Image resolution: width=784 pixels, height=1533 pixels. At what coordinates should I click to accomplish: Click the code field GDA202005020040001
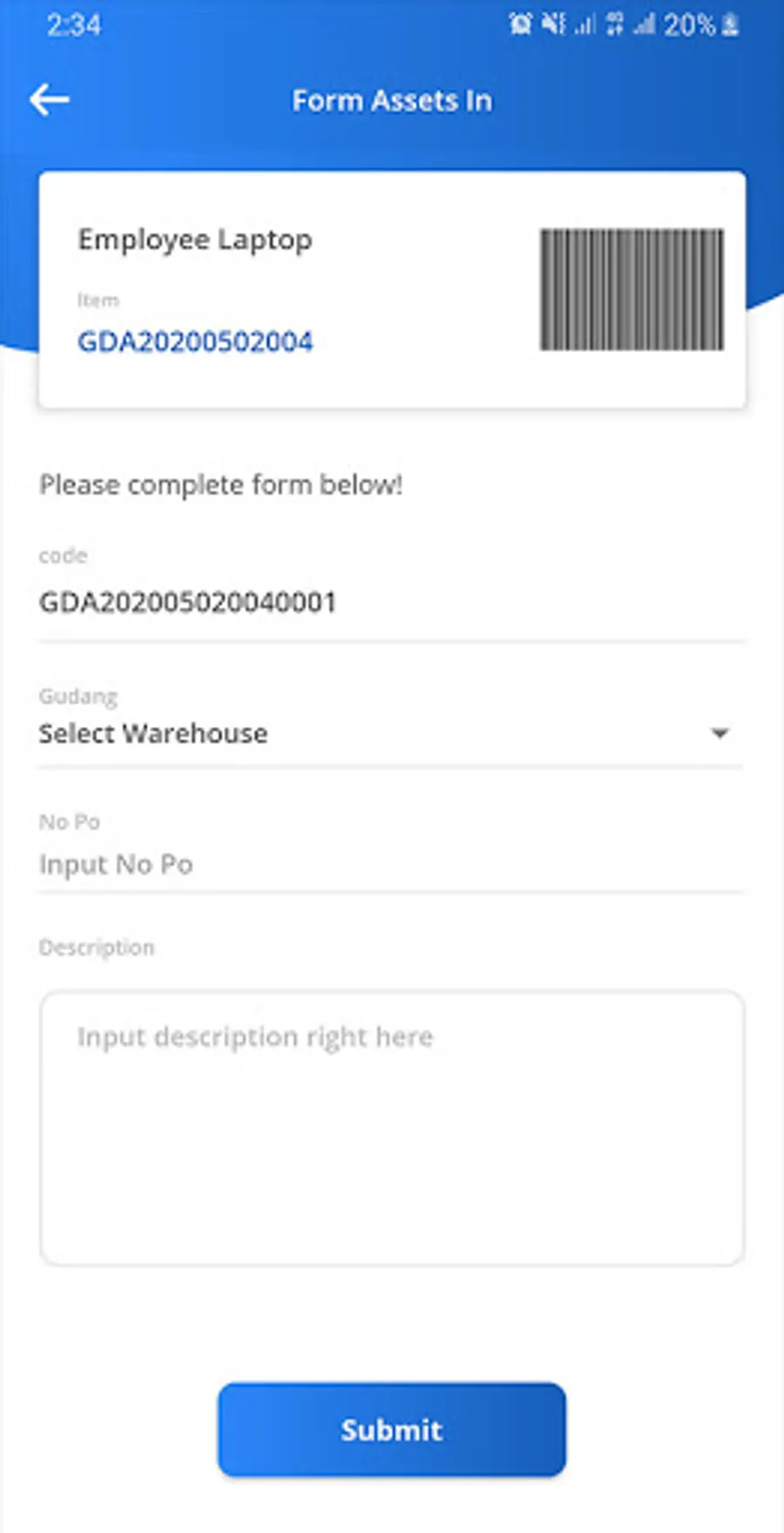pos(389,602)
